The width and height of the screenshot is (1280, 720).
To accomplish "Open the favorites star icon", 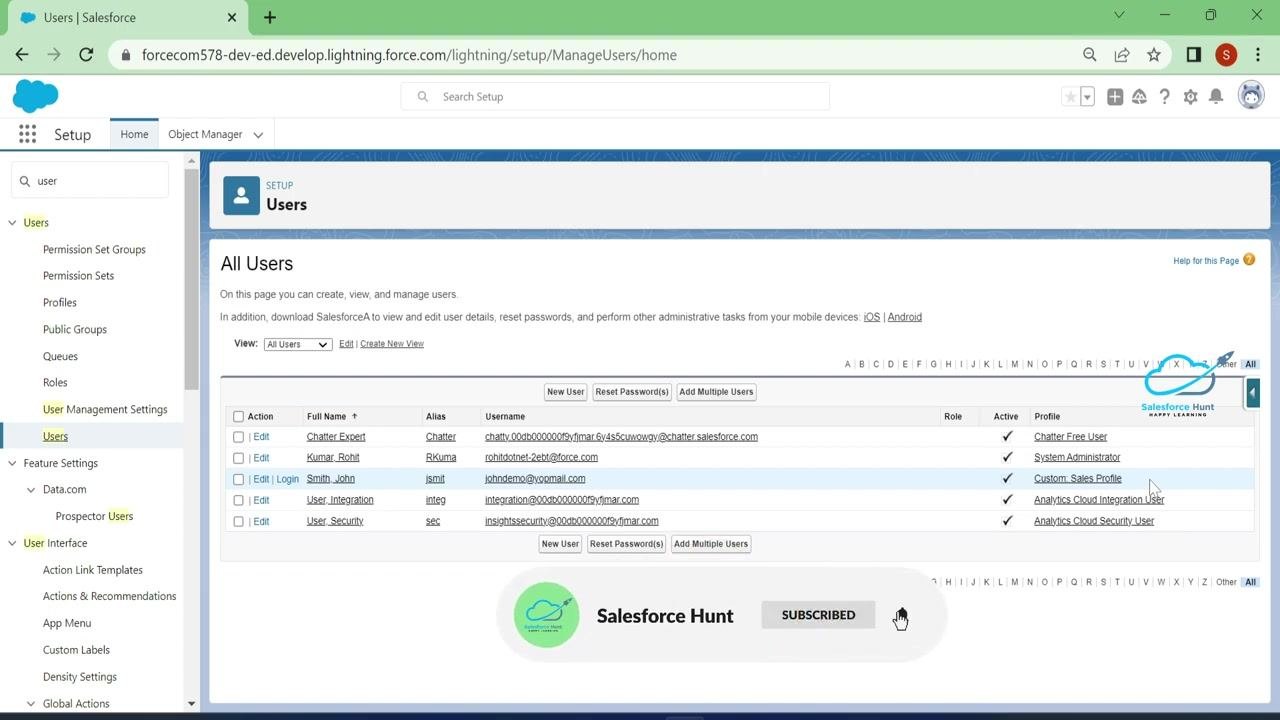I will (1071, 97).
